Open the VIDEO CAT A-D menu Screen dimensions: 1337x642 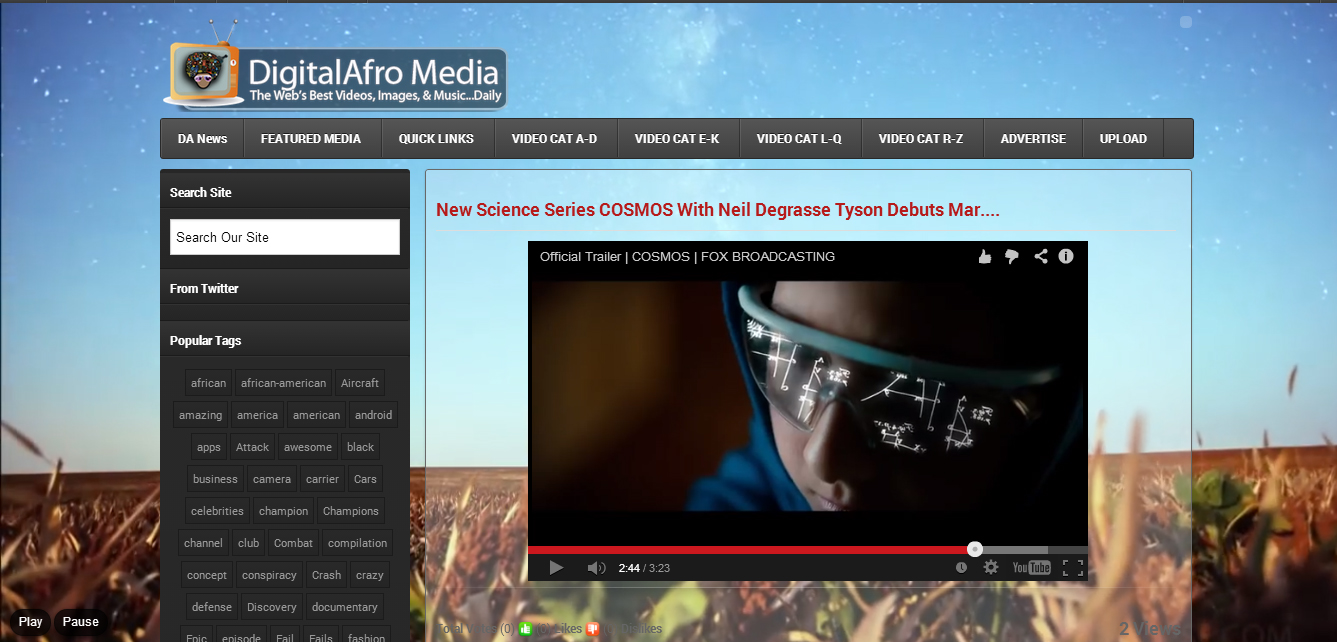[554, 139]
